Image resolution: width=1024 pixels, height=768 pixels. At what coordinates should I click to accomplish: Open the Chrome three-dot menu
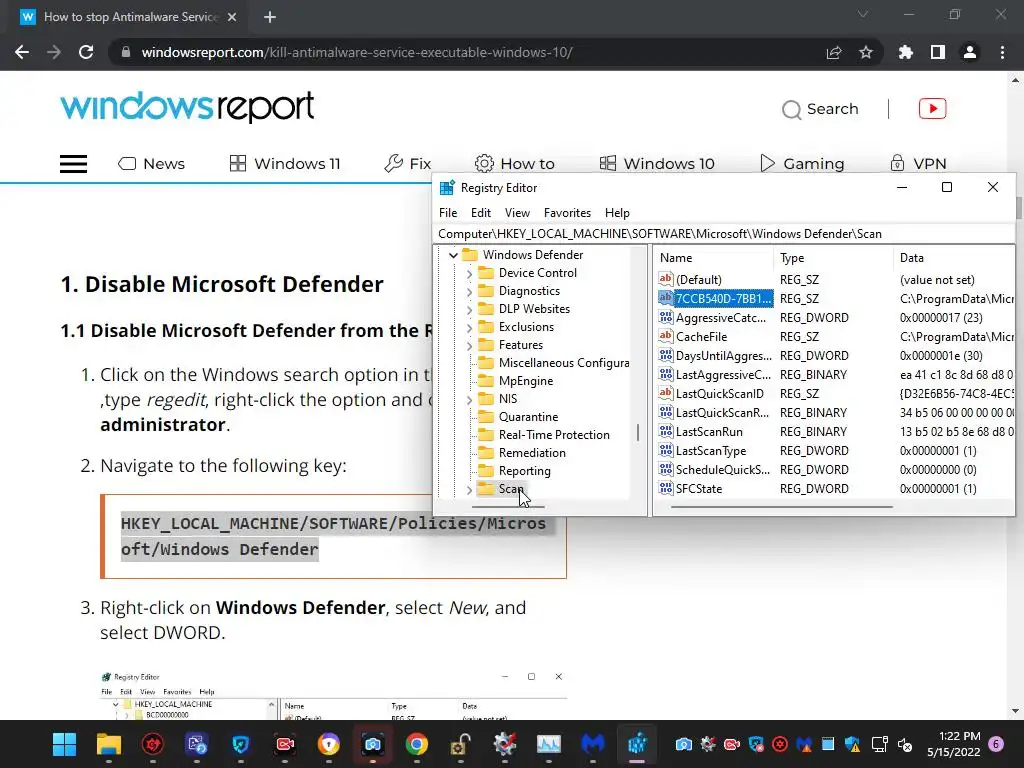click(1002, 52)
